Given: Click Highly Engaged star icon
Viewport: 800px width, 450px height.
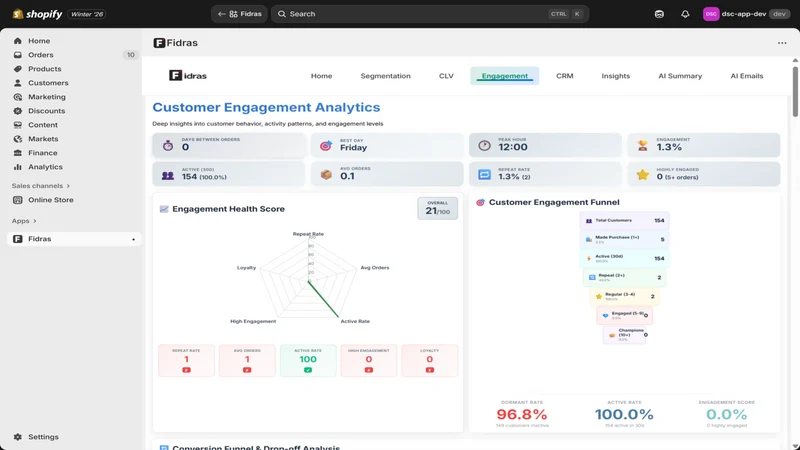Looking at the screenshot, I should (x=642, y=175).
